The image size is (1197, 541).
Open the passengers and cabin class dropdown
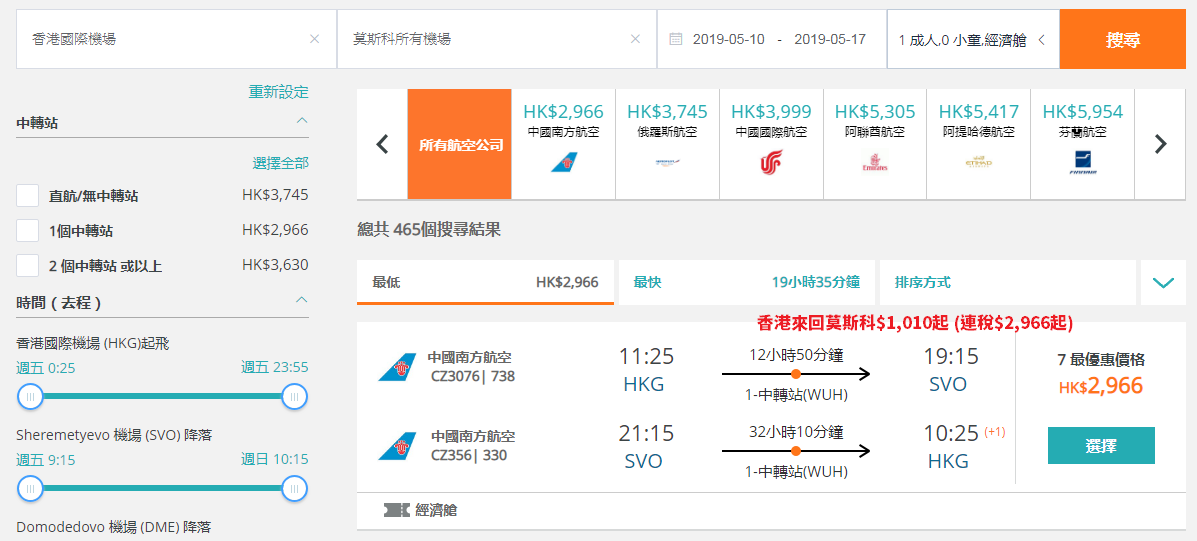pyautogui.click(x=973, y=40)
